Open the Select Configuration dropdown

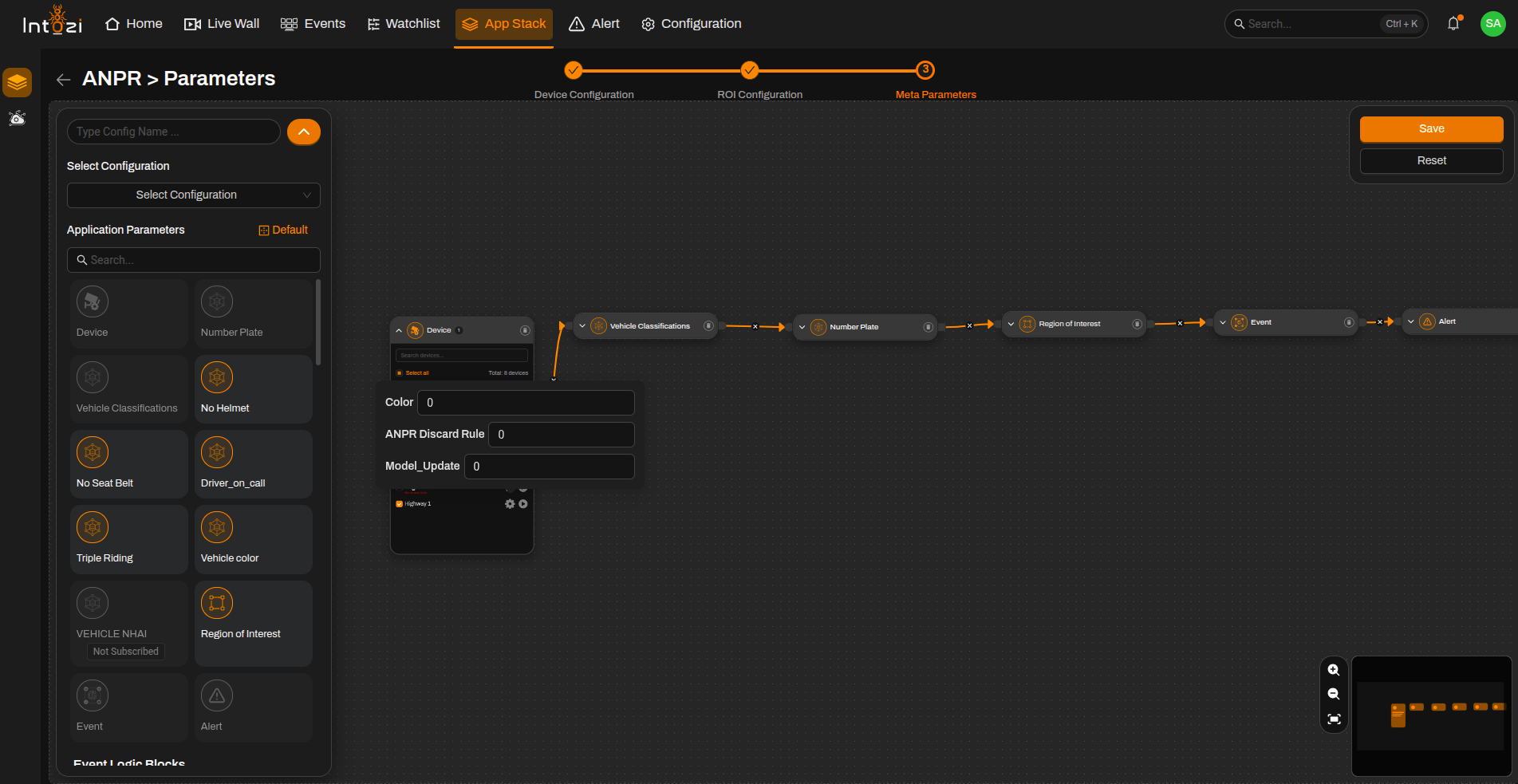pyautogui.click(x=194, y=195)
